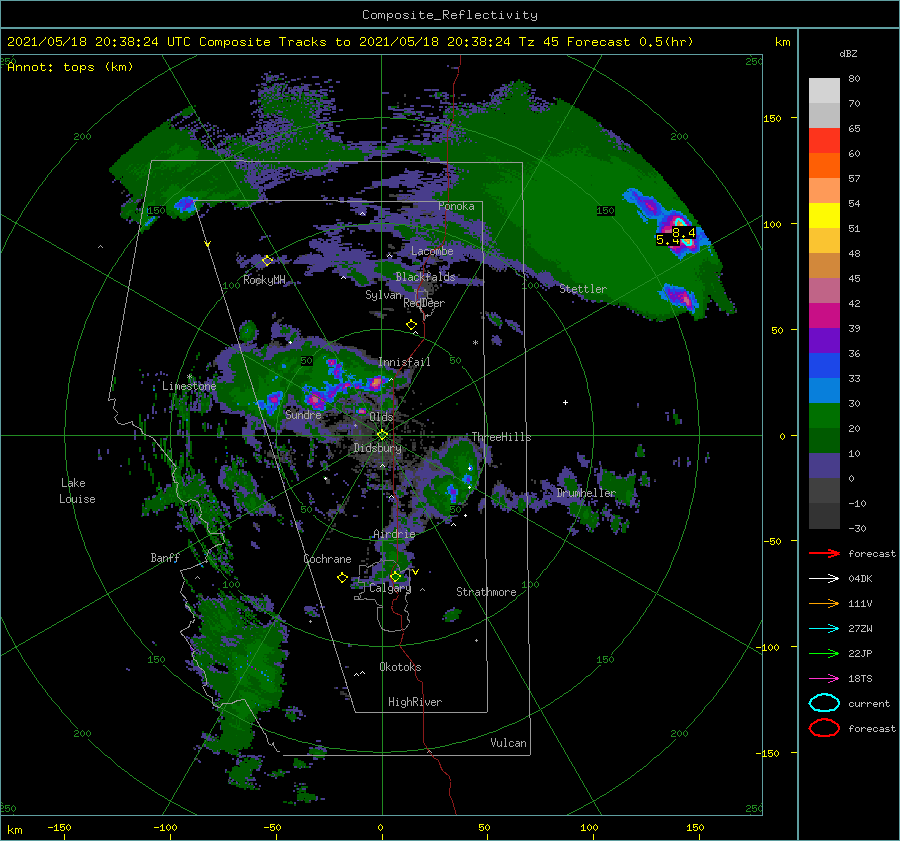
Task: Click the red forecast arrow in legend
Action: pyautogui.click(x=824, y=553)
